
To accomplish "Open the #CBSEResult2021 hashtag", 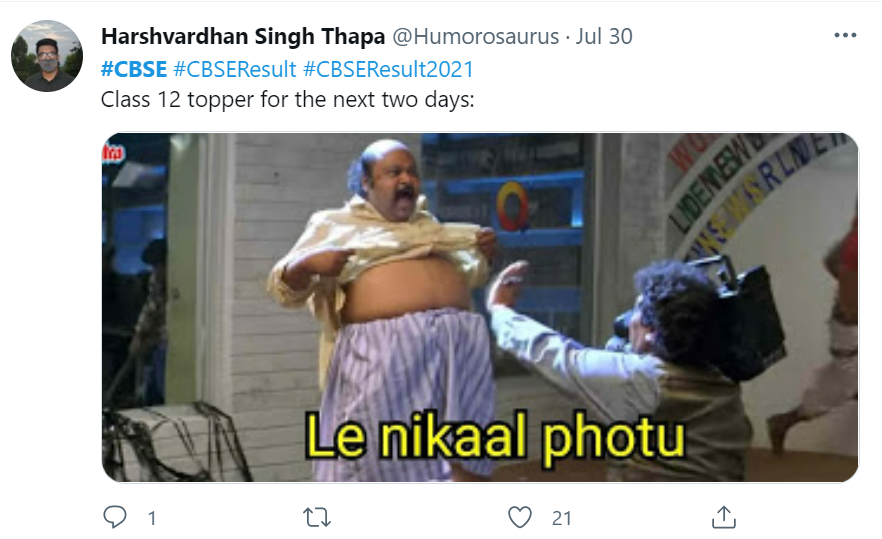I will [388, 69].
